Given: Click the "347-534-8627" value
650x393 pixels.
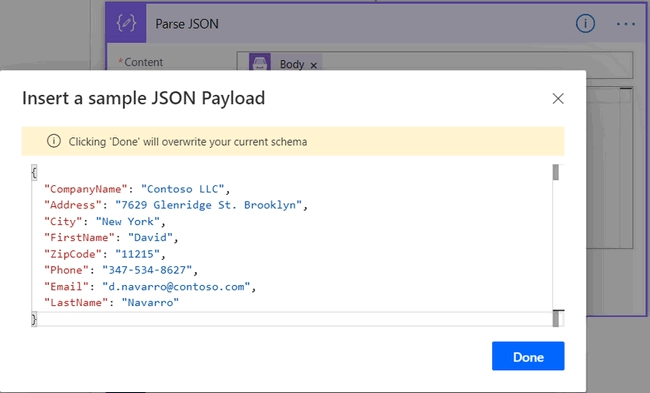Looking at the screenshot, I should tap(147, 270).
